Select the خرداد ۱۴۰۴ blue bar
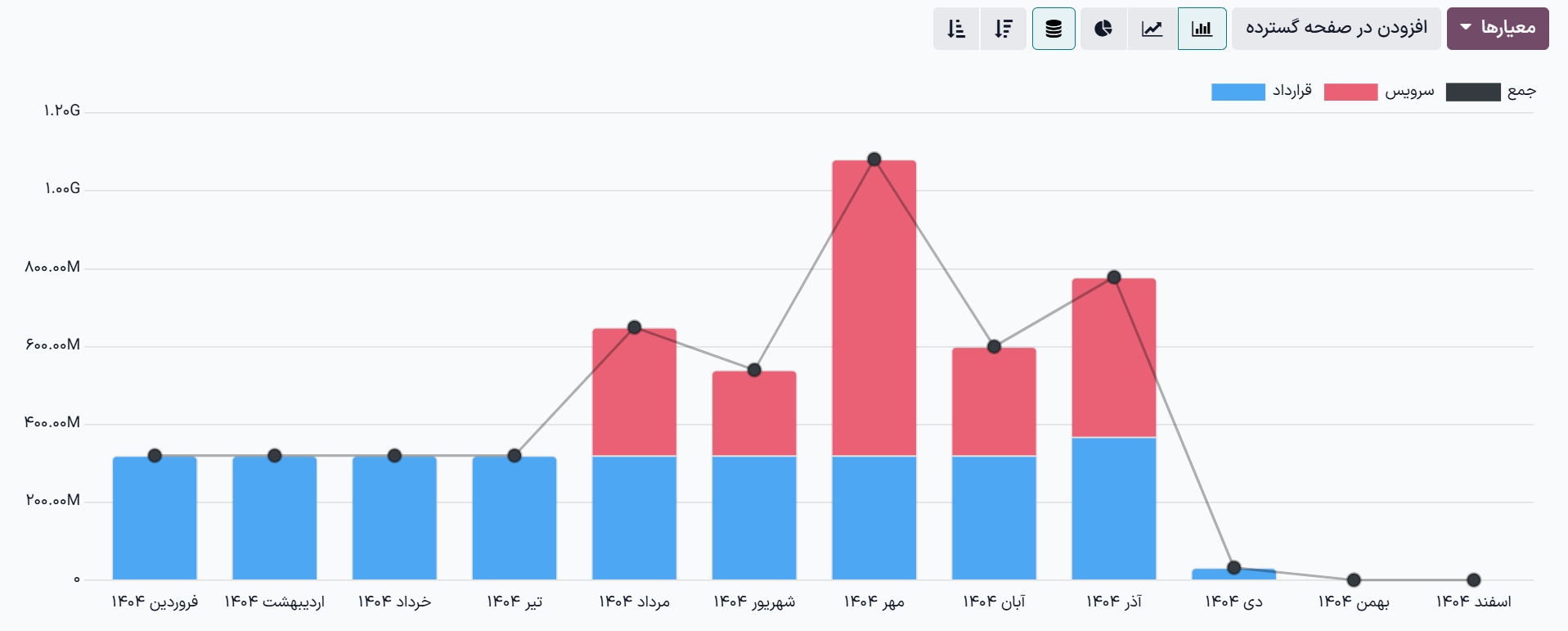Viewport: 1568px width, 631px height. click(394, 518)
